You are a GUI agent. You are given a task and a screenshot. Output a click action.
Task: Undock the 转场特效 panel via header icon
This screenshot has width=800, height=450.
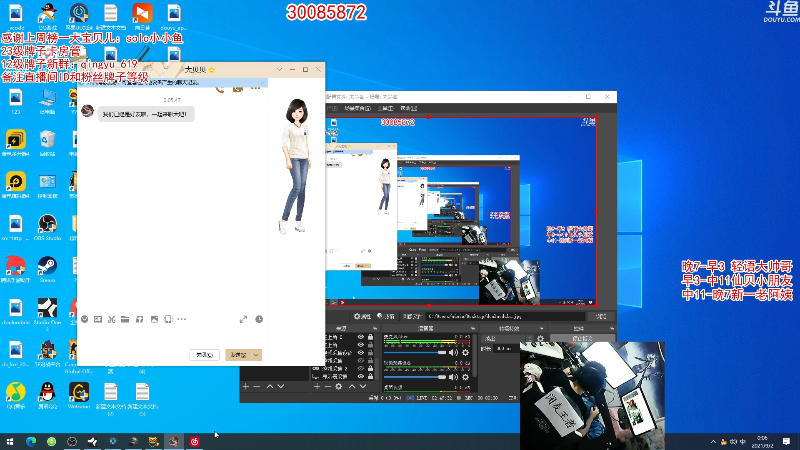[x=541, y=329]
